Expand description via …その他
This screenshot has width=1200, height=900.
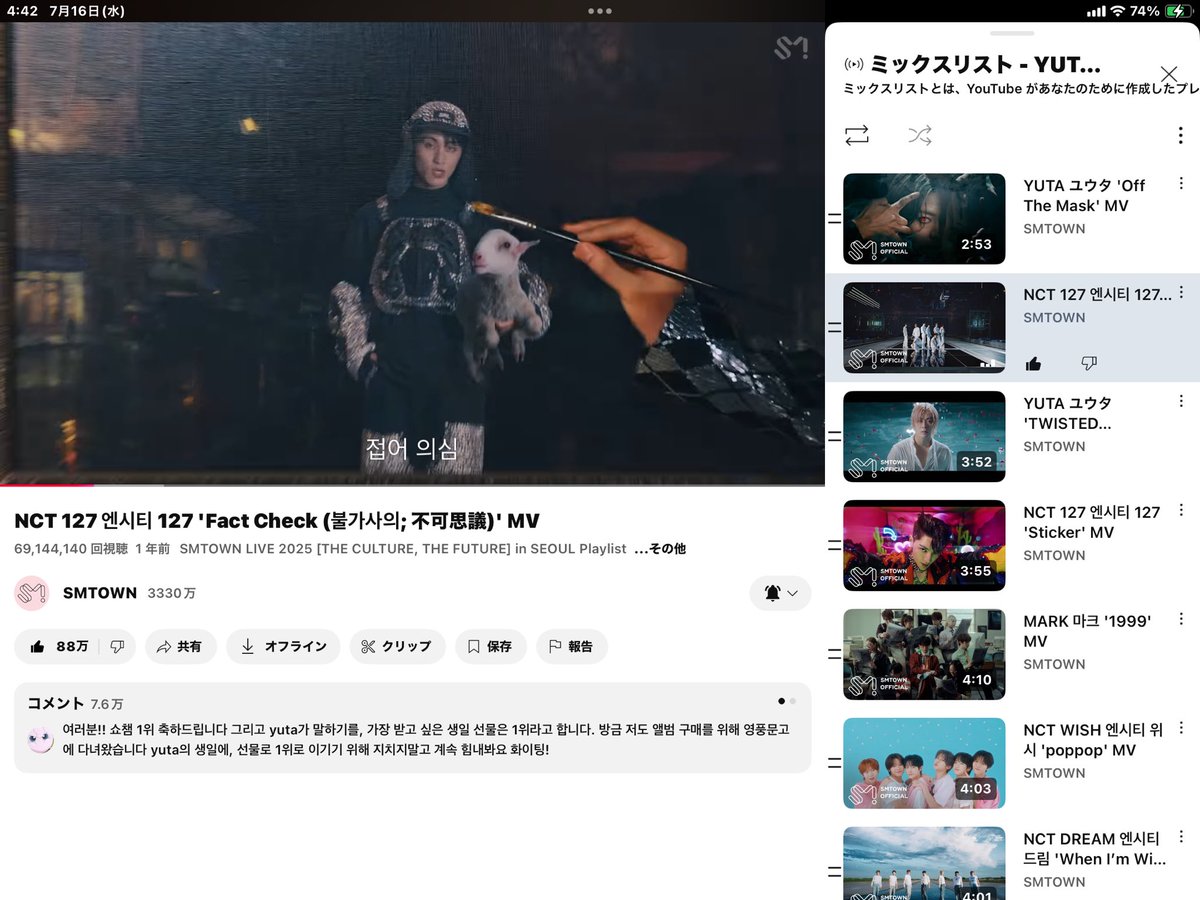point(660,549)
